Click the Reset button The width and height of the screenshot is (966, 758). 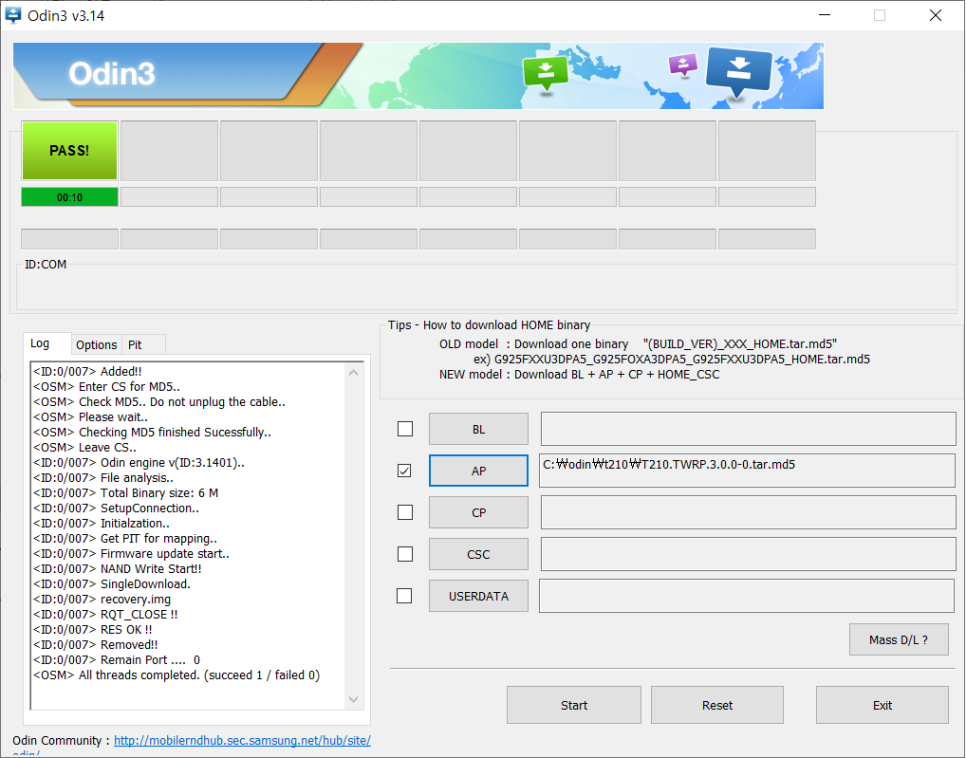coord(717,705)
